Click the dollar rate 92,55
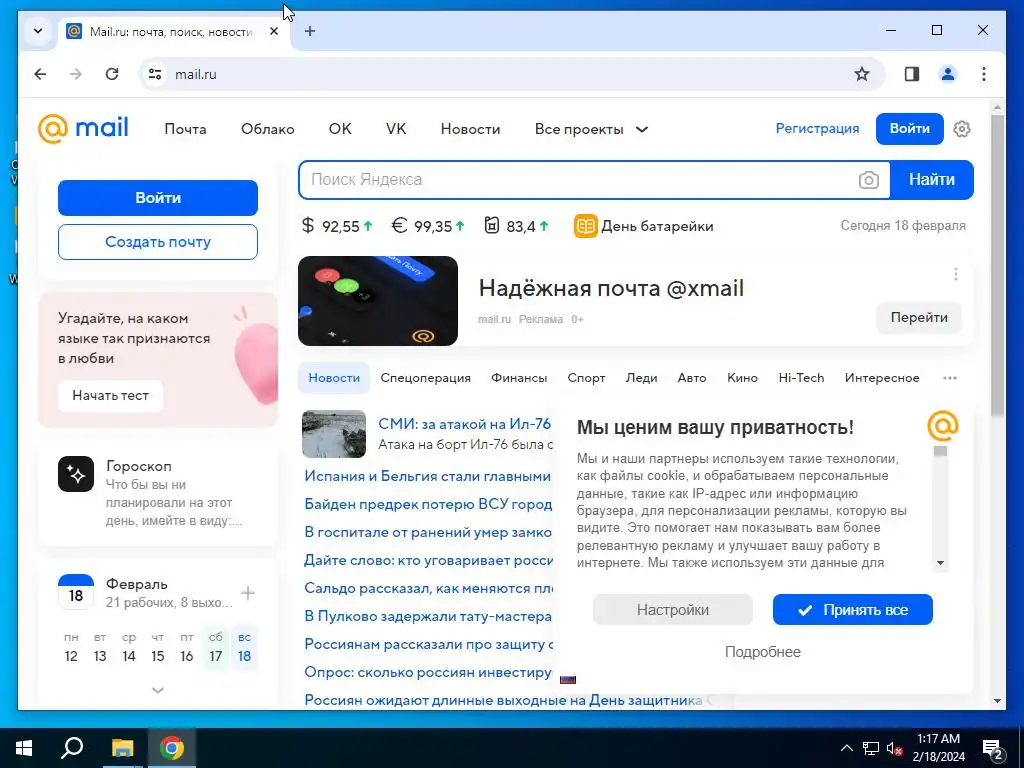Screen dimensions: 1024x768 pyautogui.click(x=337, y=226)
